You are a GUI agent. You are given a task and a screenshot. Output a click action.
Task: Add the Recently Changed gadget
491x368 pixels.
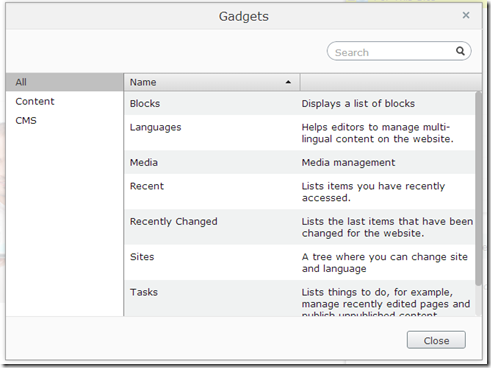(300, 227)
